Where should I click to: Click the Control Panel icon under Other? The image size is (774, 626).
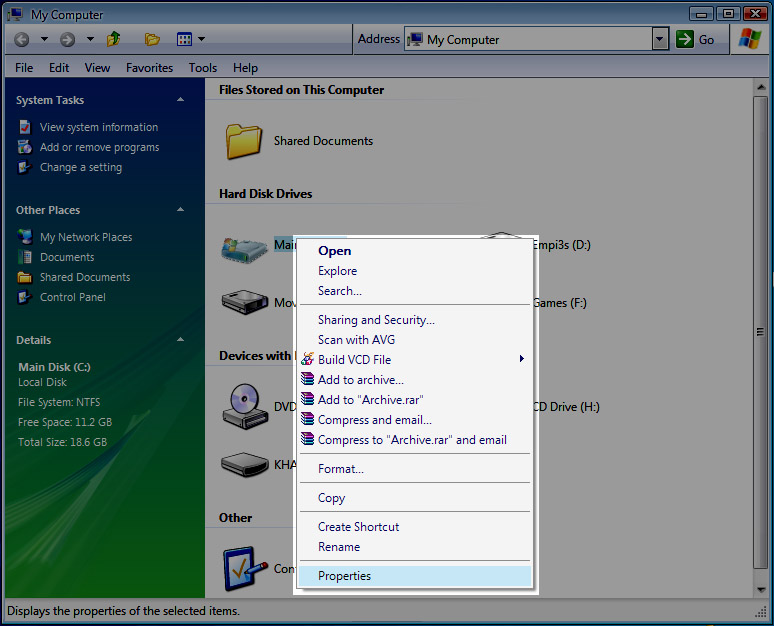point(243,567)
